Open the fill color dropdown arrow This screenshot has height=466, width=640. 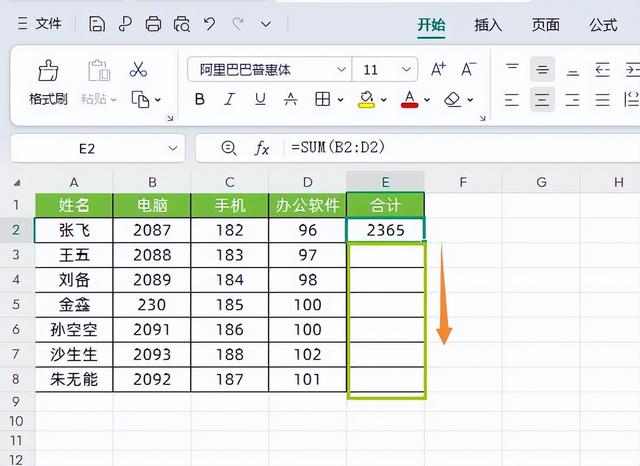384,100
